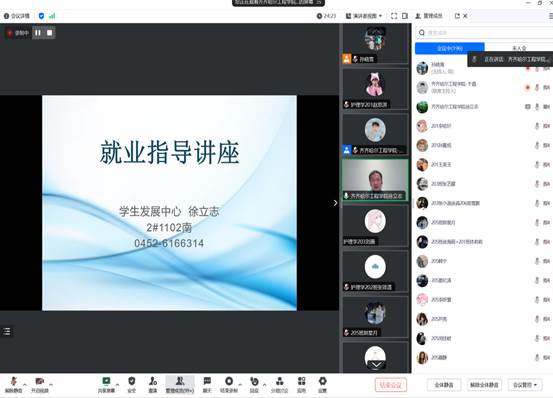Open the Settings gear icon
The width and height of the screenshot is (553, 398).
(x=322, y=385)
